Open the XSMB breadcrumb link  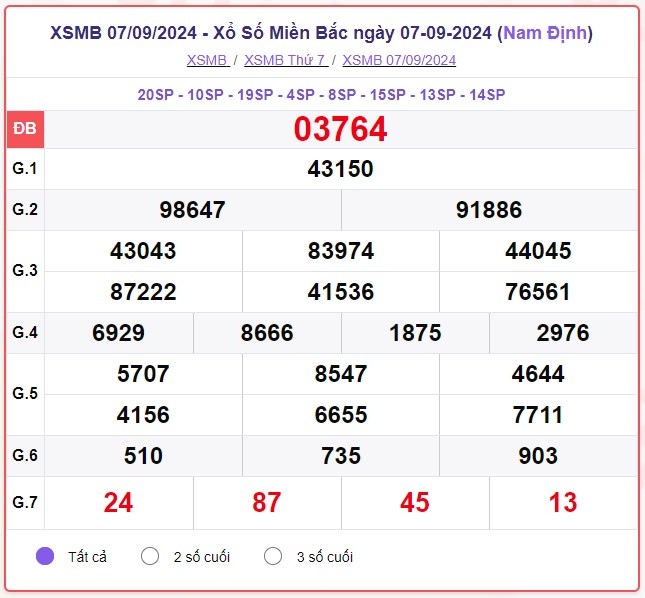[208, 60]
